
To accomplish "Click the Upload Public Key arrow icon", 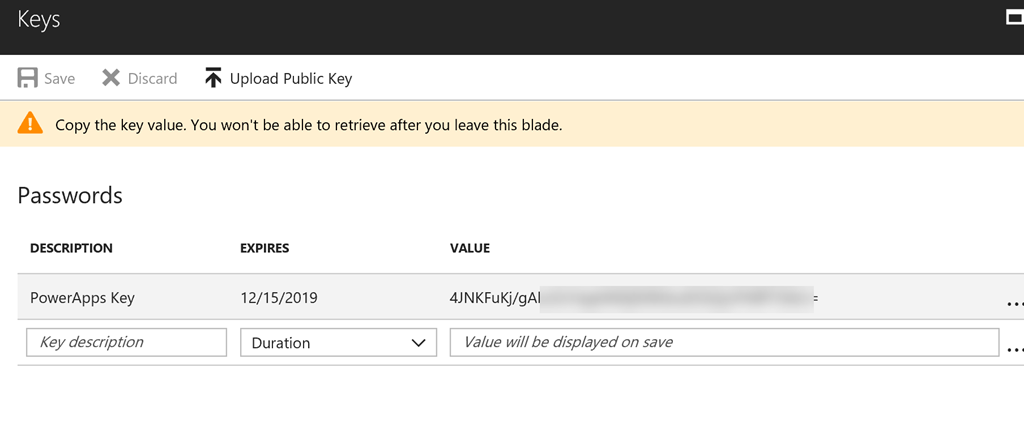I will coord(213,78).
